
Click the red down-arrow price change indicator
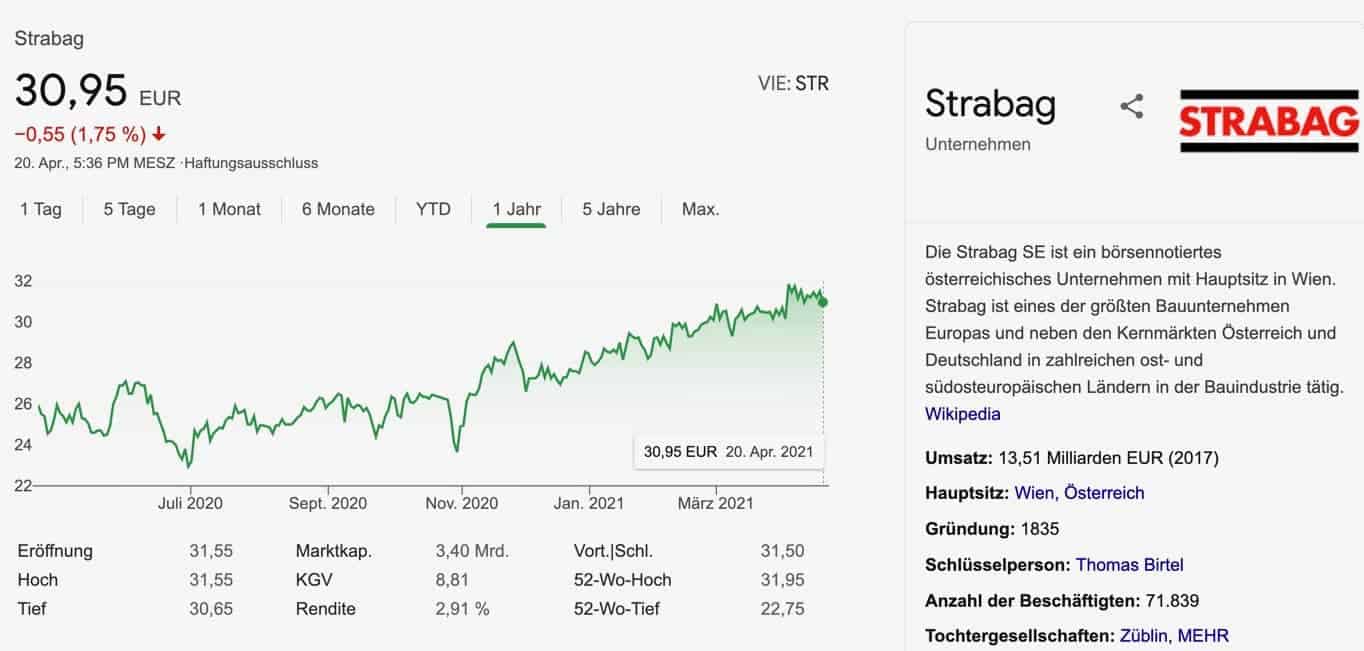[x=159, y=134]
